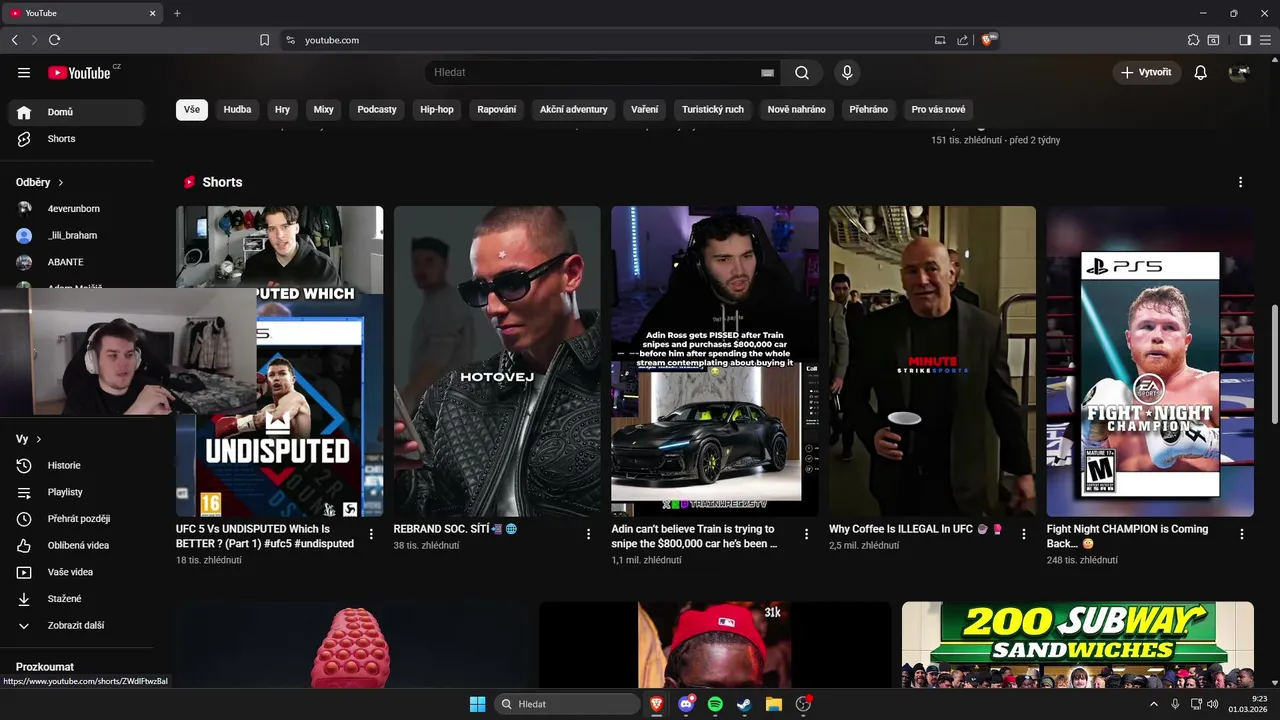The image size is (1280, 720).
Task: Open Přehrát později list
Action: point(77,519)
